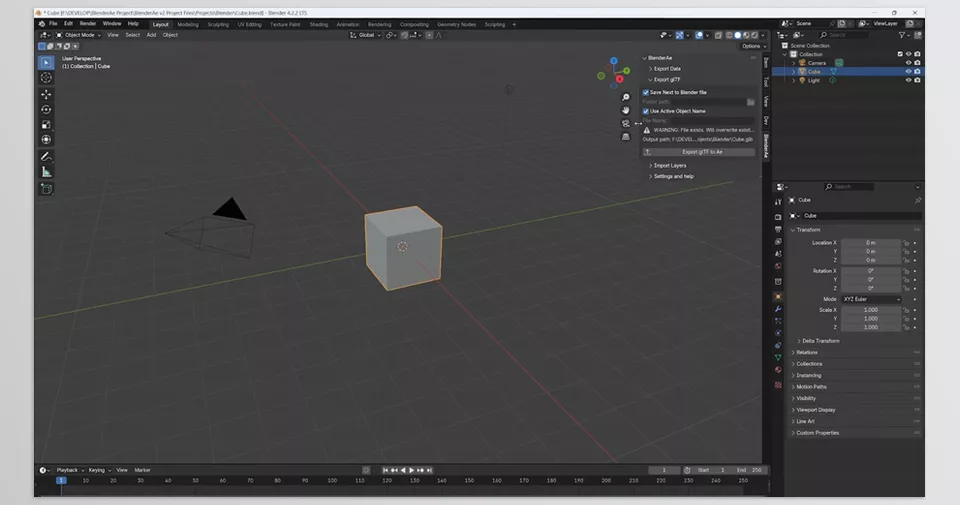
Task: Open the Modifiers properties tab
Action: 778,309
